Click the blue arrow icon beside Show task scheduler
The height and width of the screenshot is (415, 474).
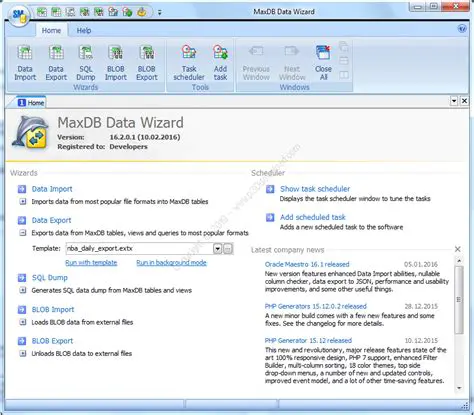click(x=270, y=189)
